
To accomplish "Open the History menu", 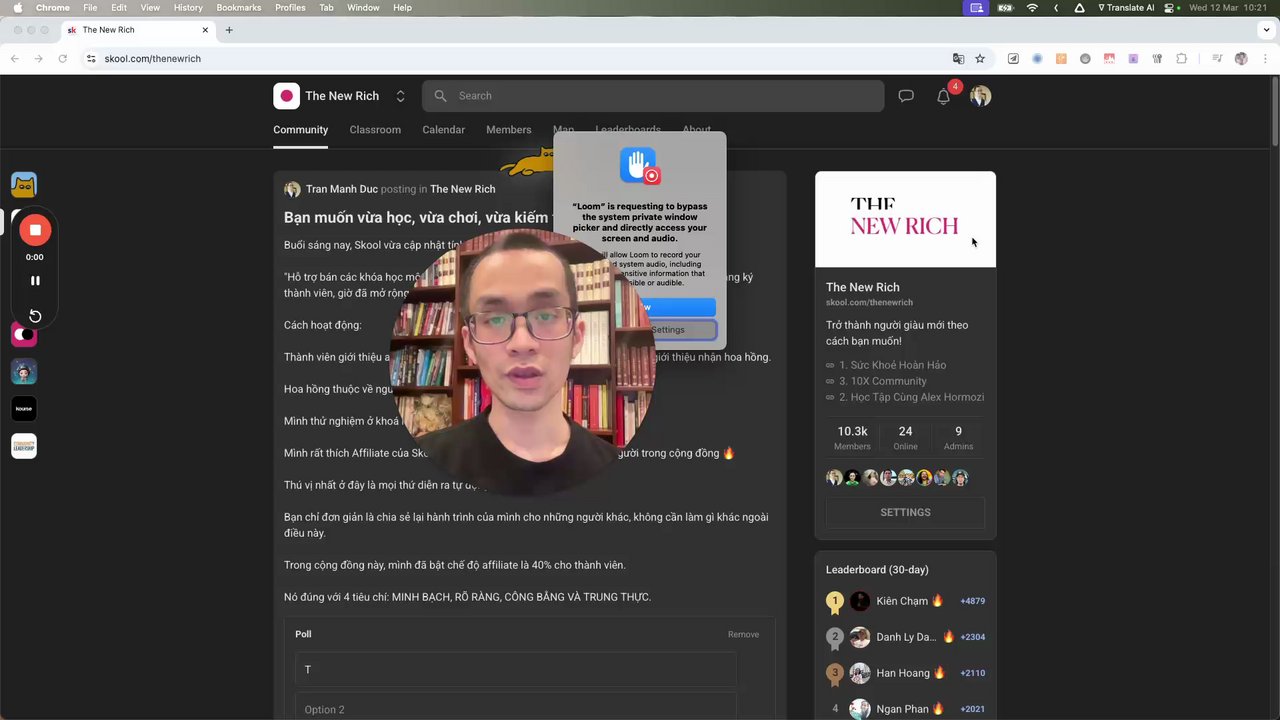I will (188, 7).
